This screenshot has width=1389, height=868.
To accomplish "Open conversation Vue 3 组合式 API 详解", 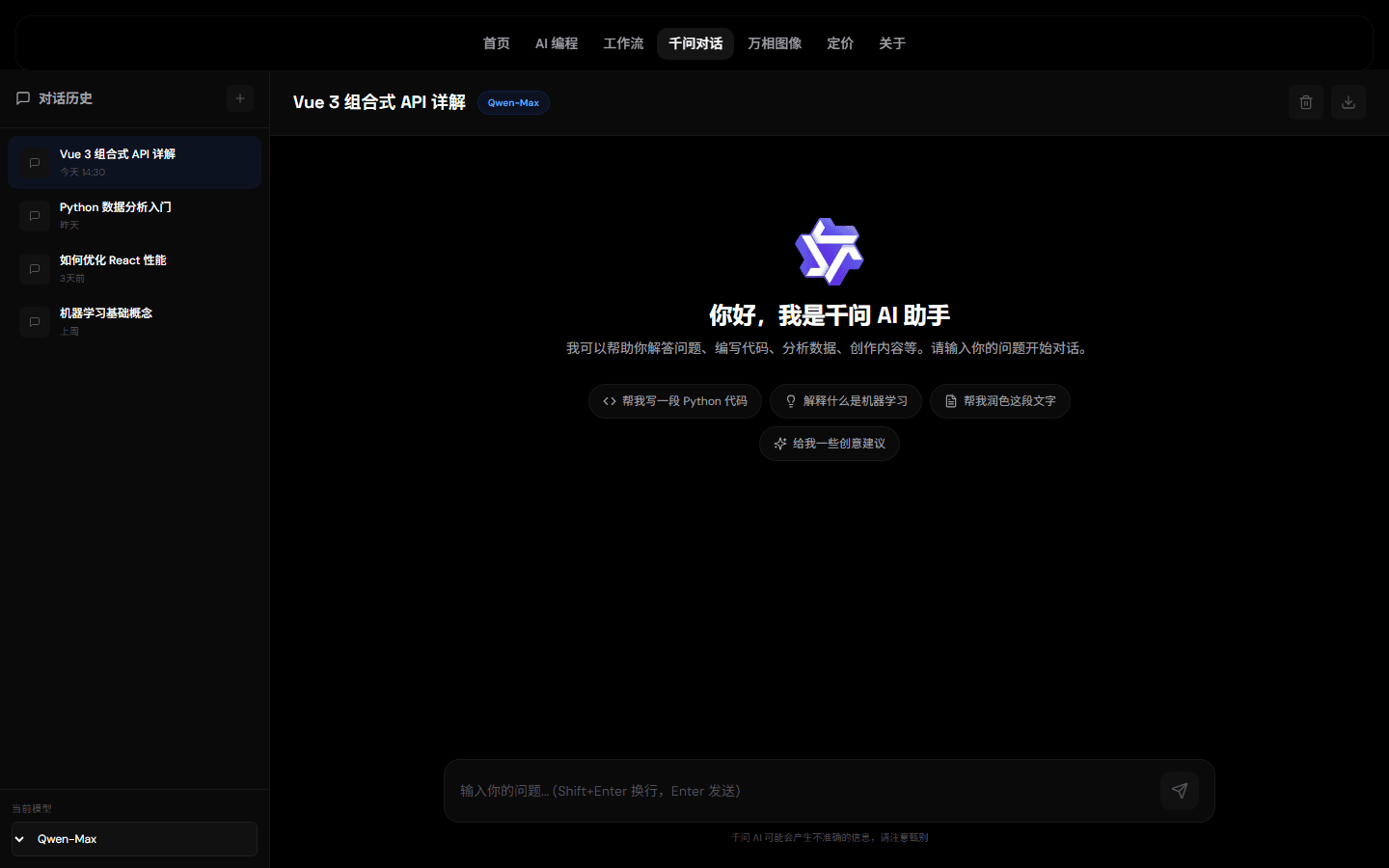I will (x=134, y=162).
